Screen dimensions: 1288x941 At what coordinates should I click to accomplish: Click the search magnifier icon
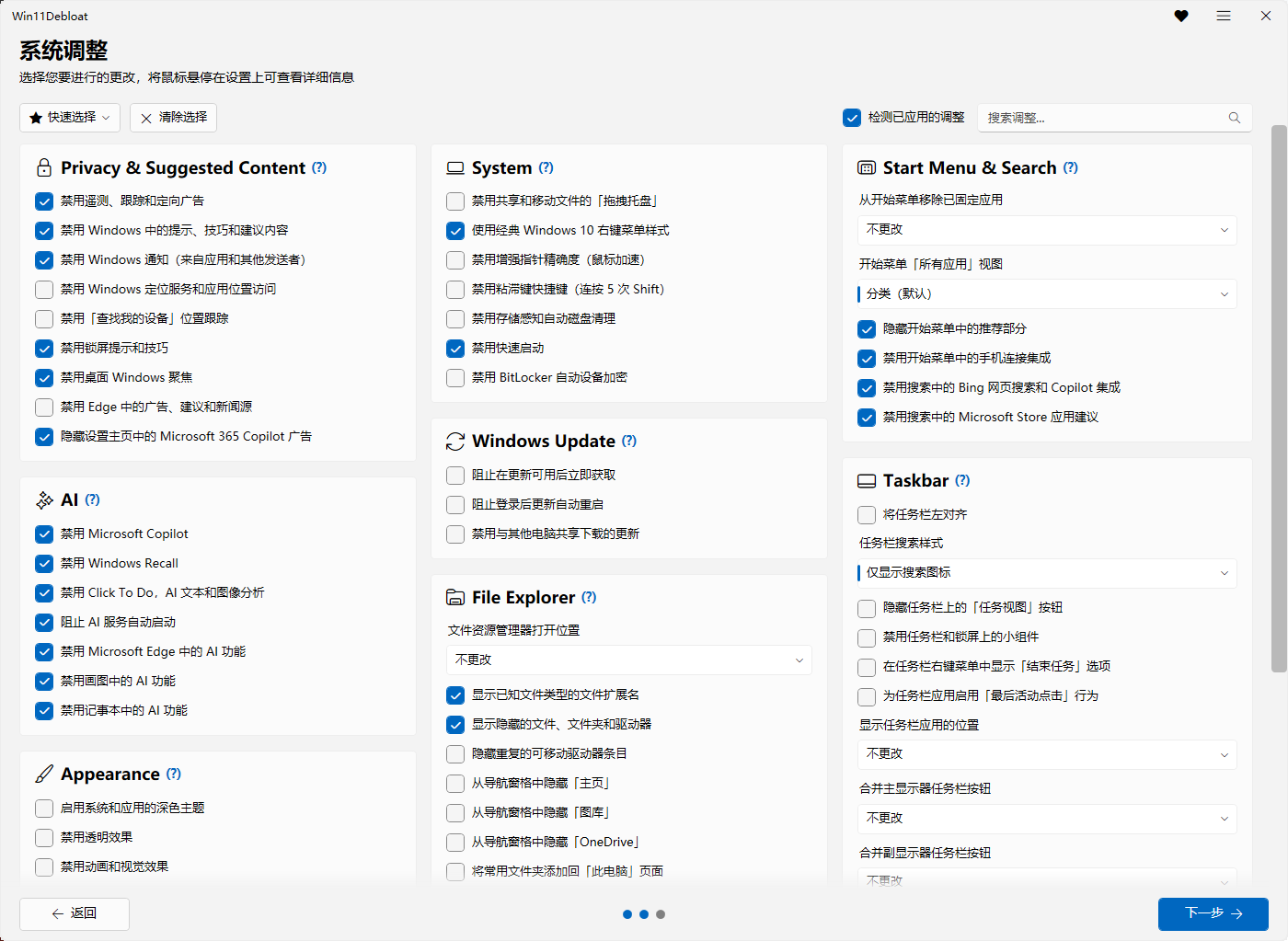[x=1235, y=118]
